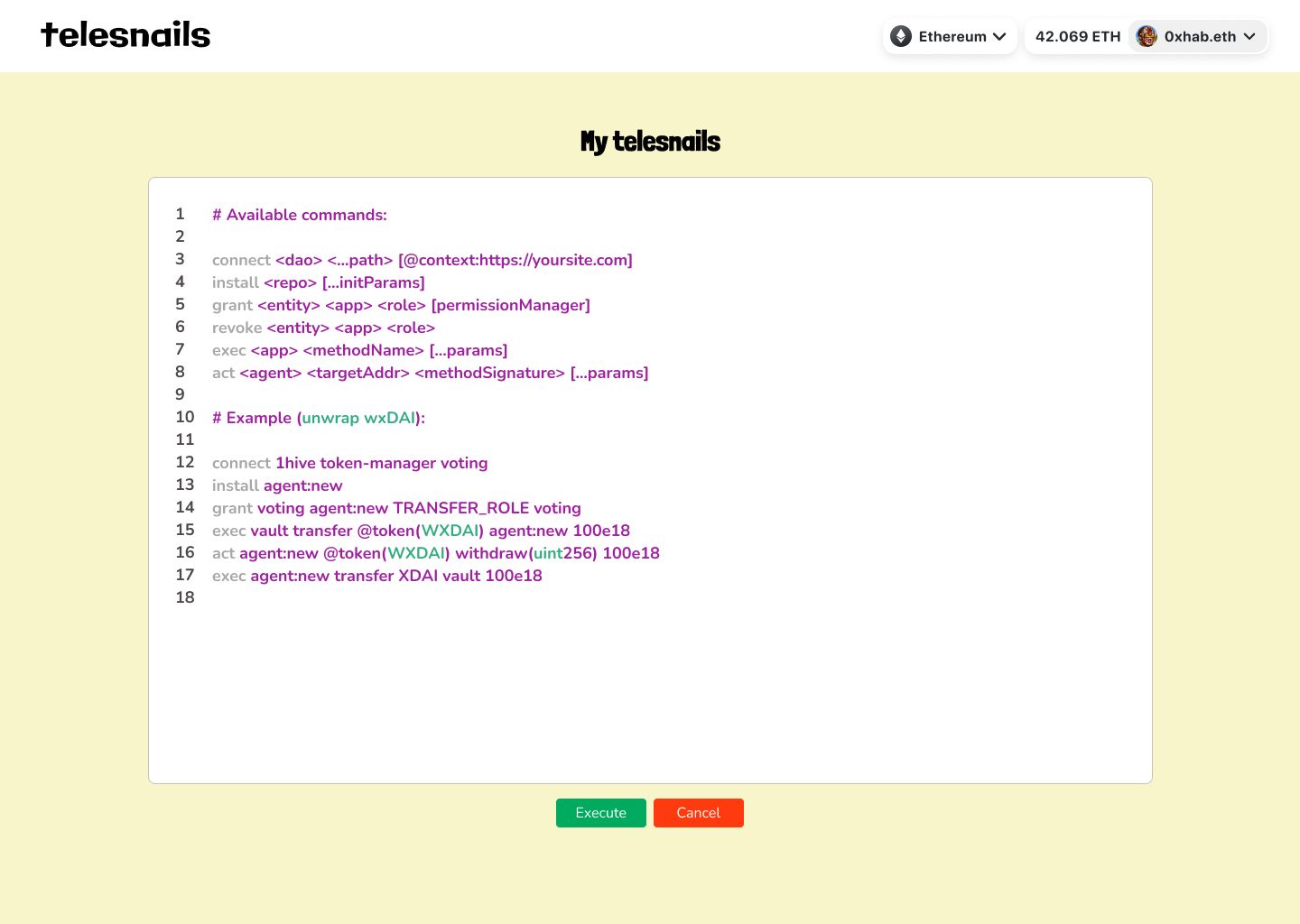Click the Ethereum diamond icon
This screenshot has width=1300, height=924.
pyautogui.click(x=901, y=36)
